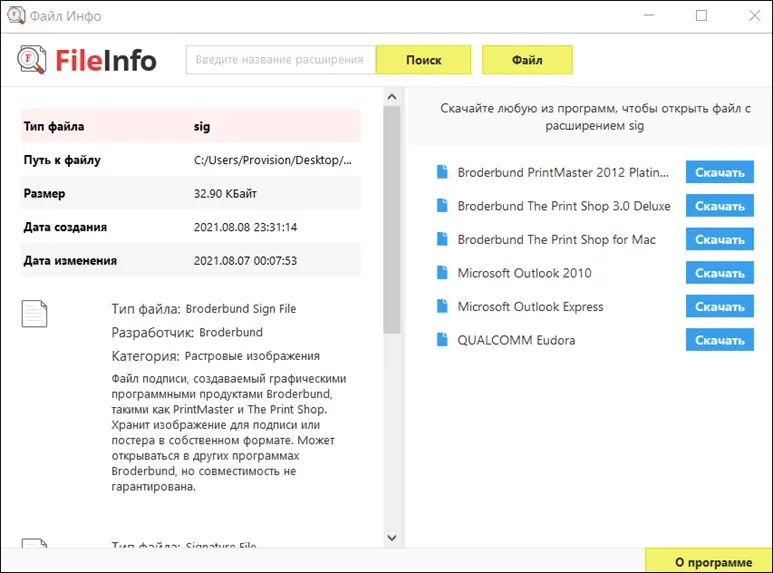The height and width of the screenshot is (573, 773).
Task: Click Microsoft Outlook 2010 program name
Action: [525, 273]
